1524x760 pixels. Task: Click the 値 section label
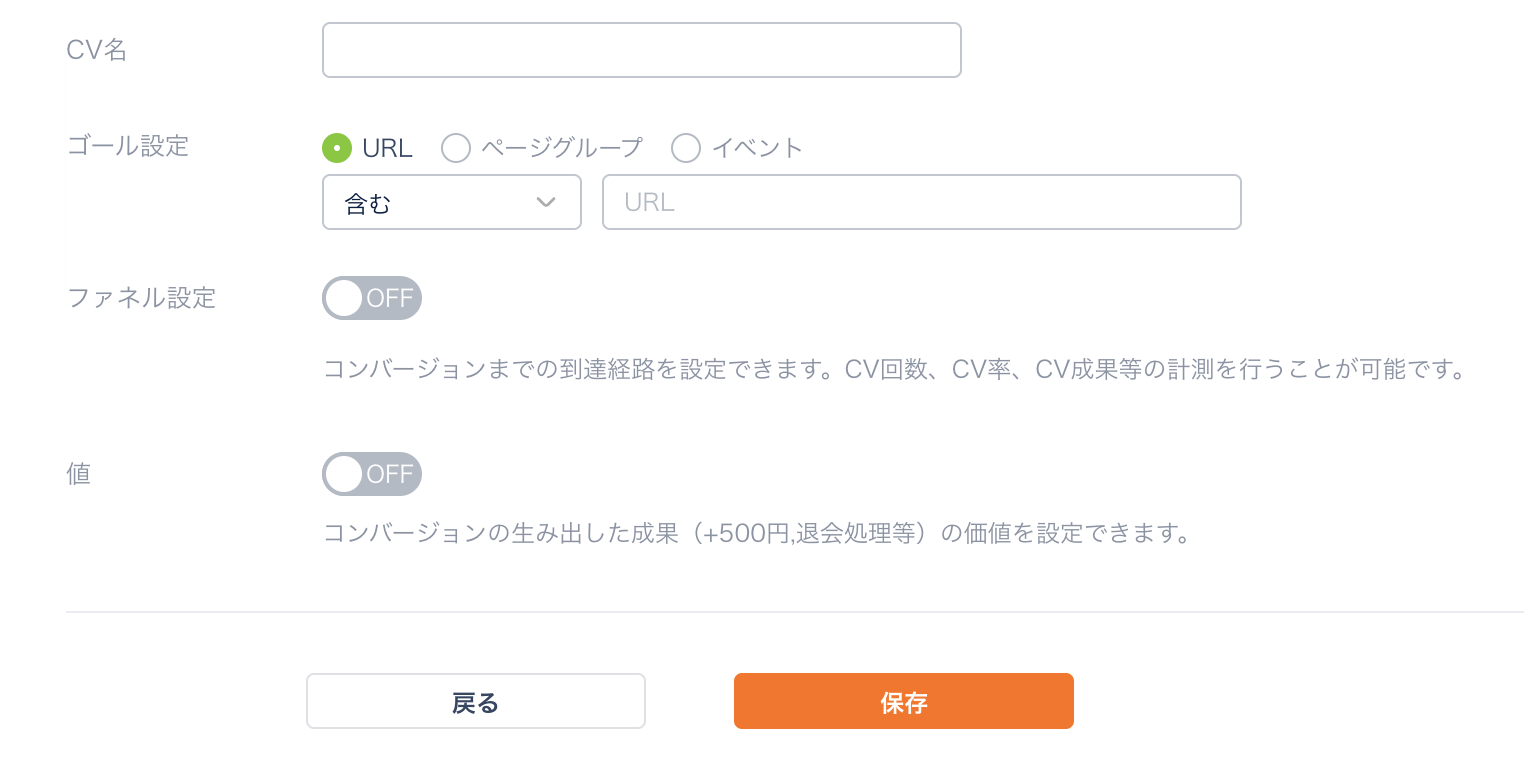(79, 474)
